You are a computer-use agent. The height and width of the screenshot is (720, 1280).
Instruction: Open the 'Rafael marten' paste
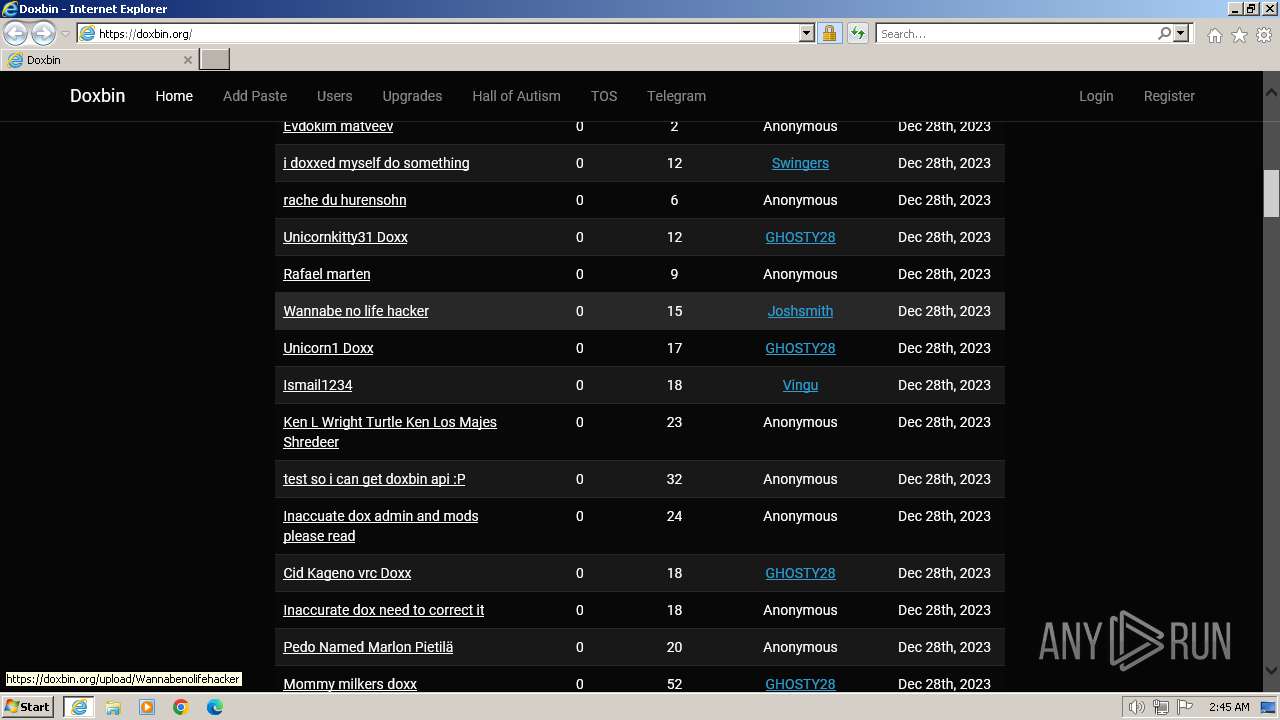click(x=327, y=274)
